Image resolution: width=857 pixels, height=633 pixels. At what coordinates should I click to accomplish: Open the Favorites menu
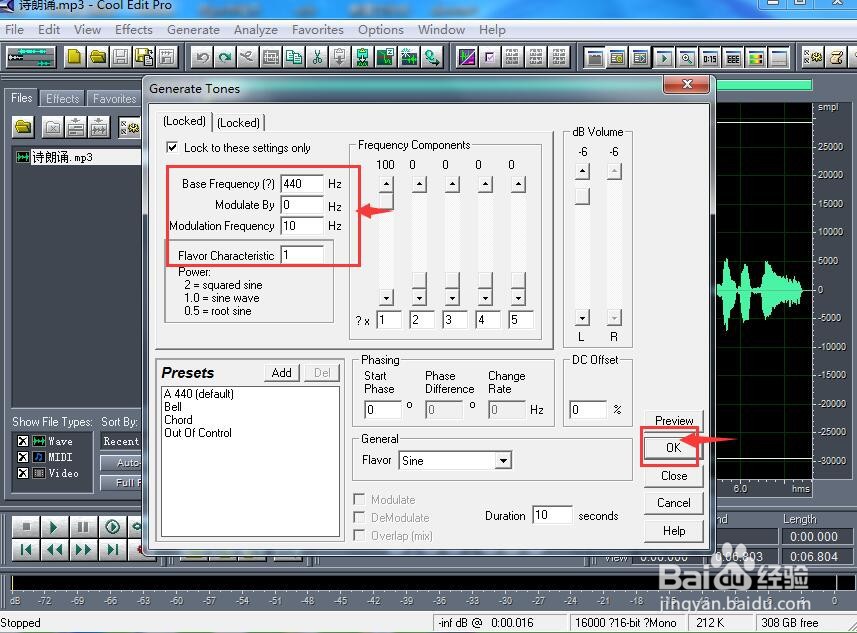(x=318, y=30)
